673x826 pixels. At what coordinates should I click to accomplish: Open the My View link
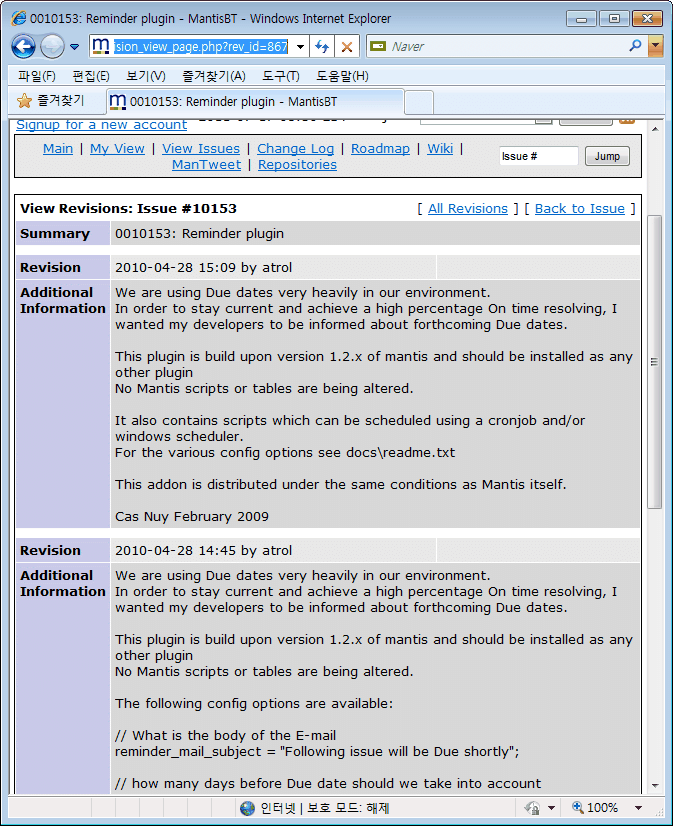(117, 149)
